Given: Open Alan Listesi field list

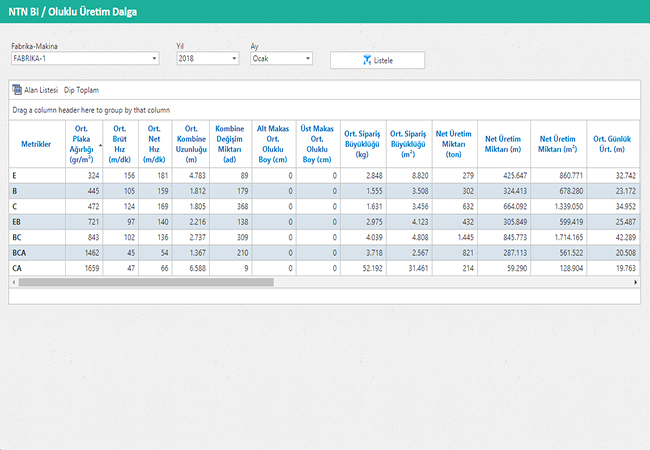Looking at the screenshot, I should coord(40,90).
